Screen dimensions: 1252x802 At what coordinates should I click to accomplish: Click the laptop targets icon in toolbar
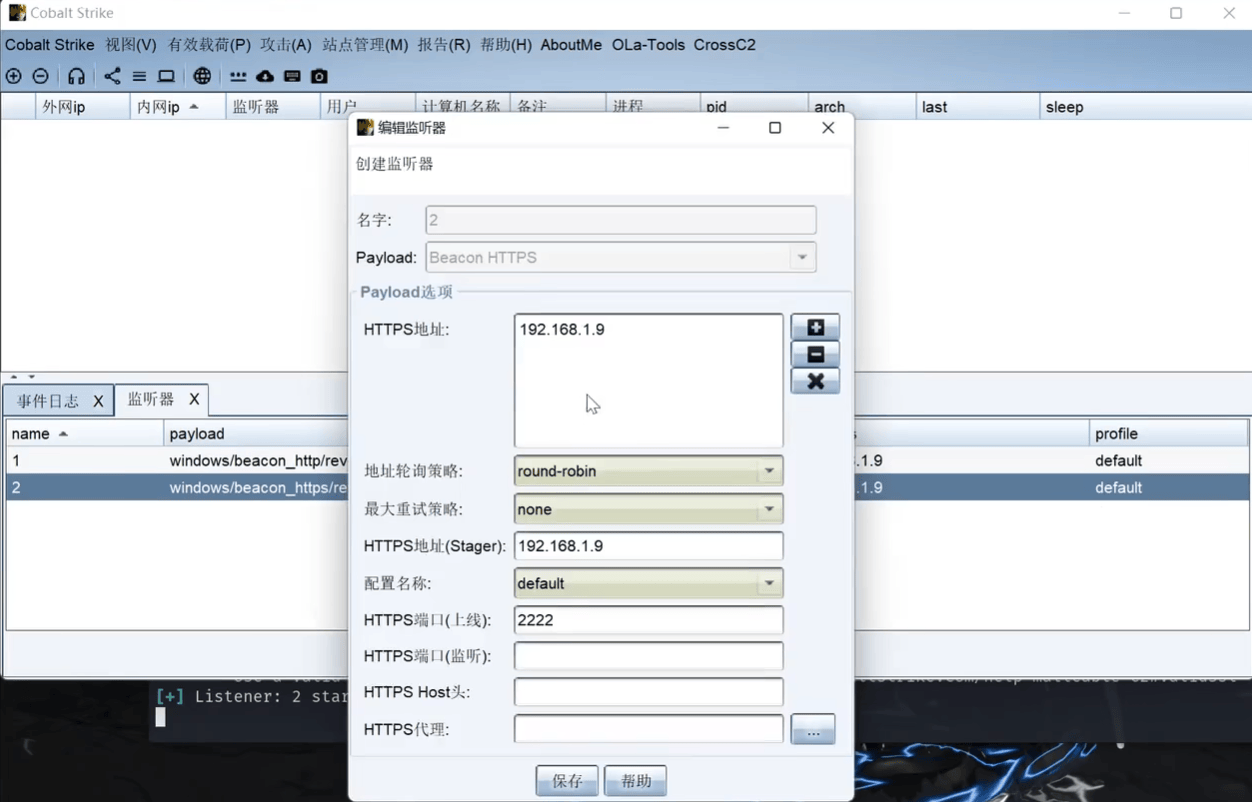[x=166, y=76]
